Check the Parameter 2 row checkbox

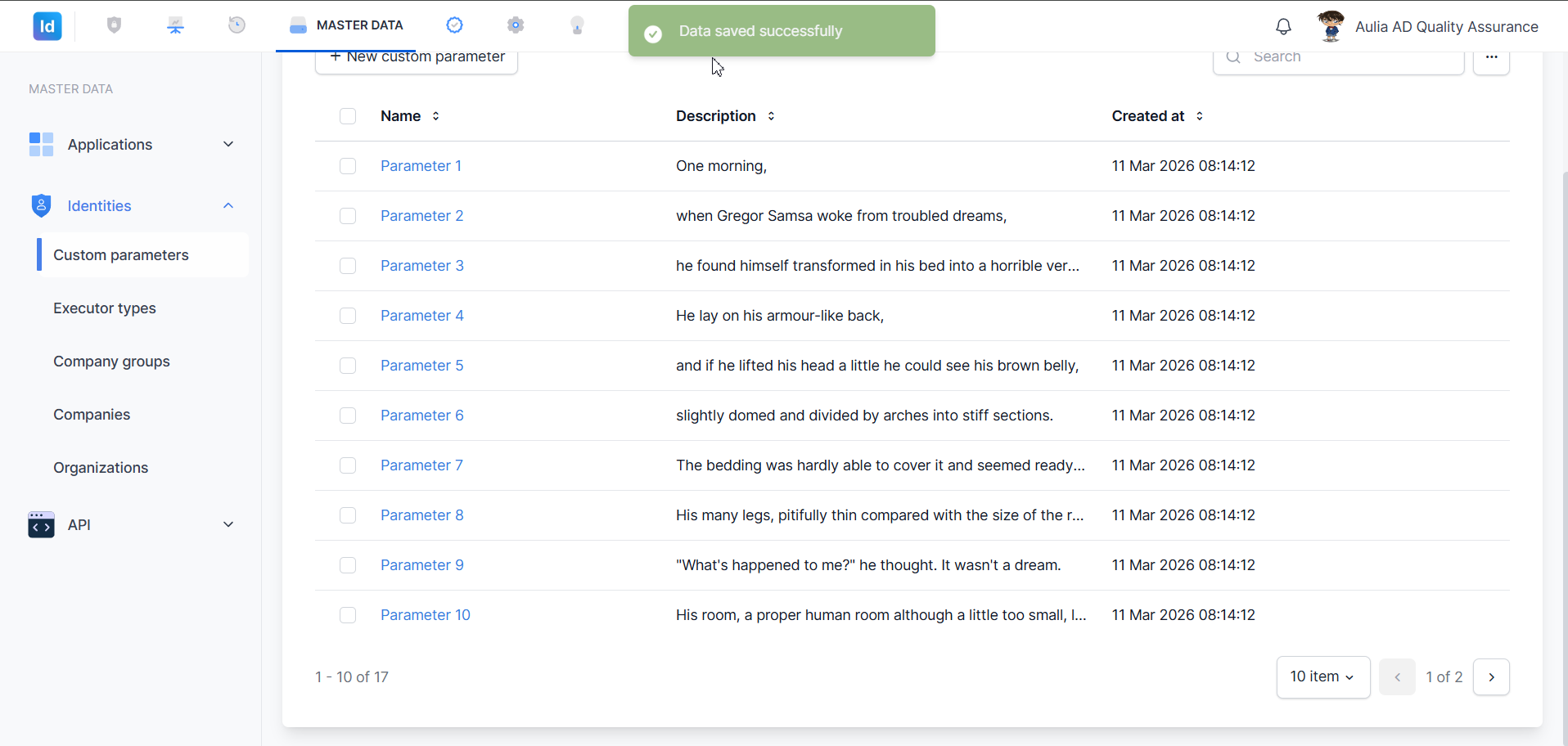pos(348,216)
